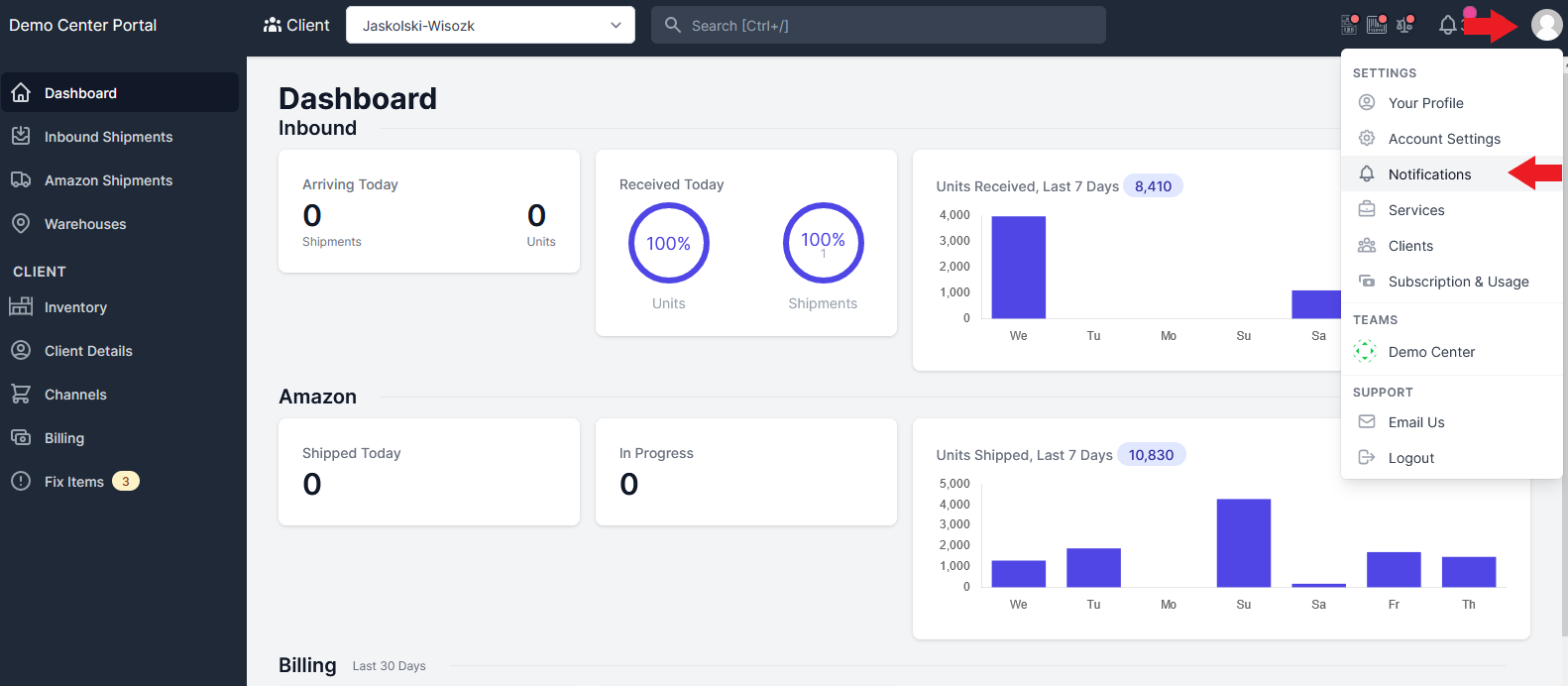
Task: Click the Logout exit icon
Action: (1367, 457)
